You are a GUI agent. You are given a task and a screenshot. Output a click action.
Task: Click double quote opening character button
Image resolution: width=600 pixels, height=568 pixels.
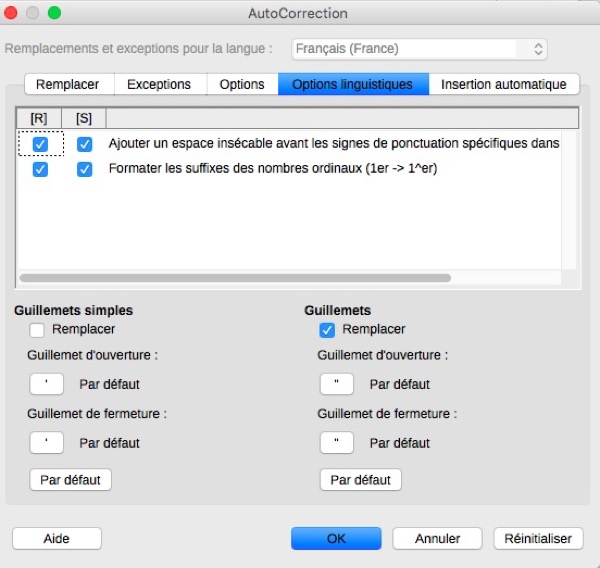(337, 384)
